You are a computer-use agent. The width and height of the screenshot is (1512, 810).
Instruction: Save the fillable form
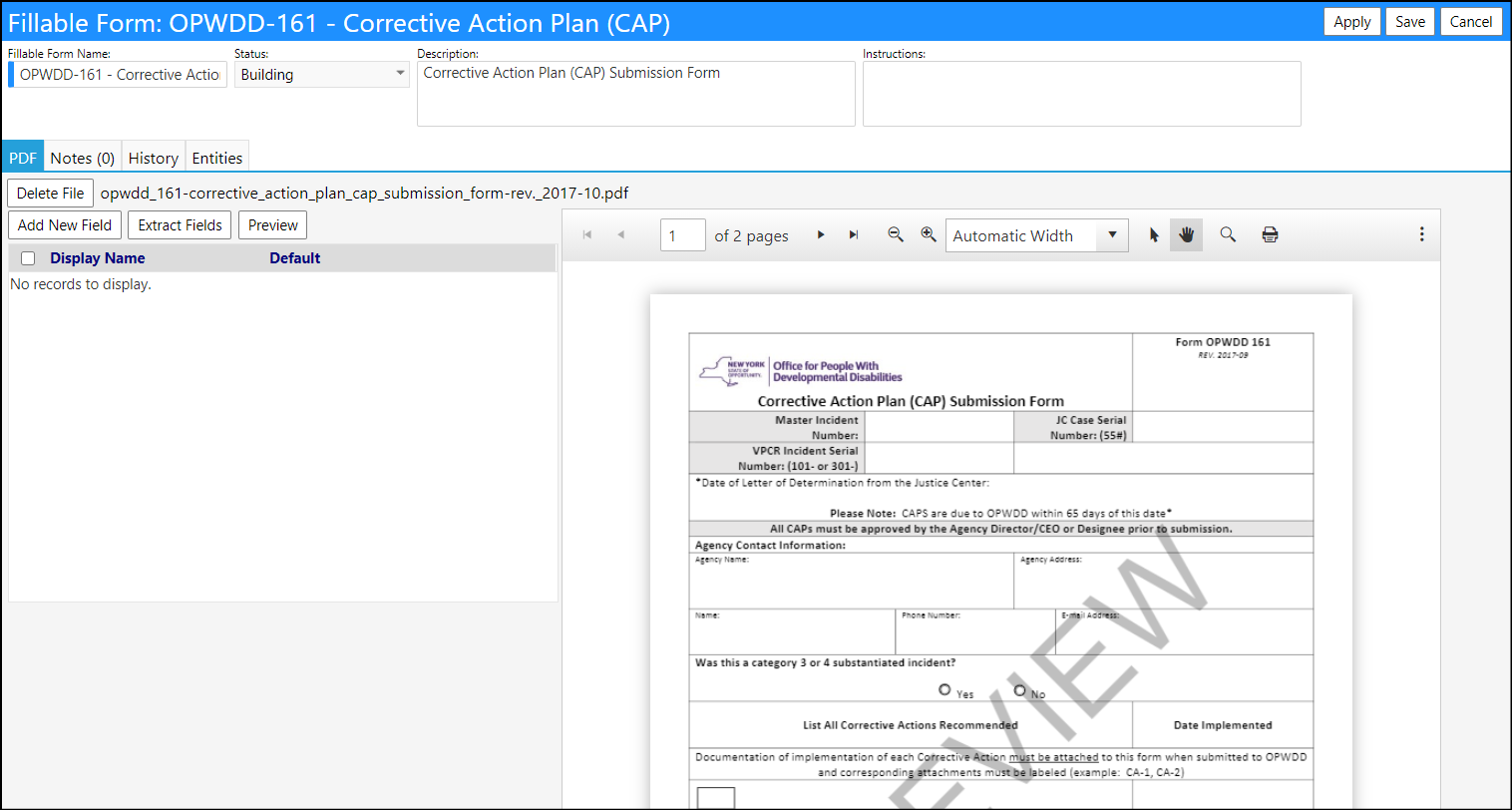tap(1410, 22)
